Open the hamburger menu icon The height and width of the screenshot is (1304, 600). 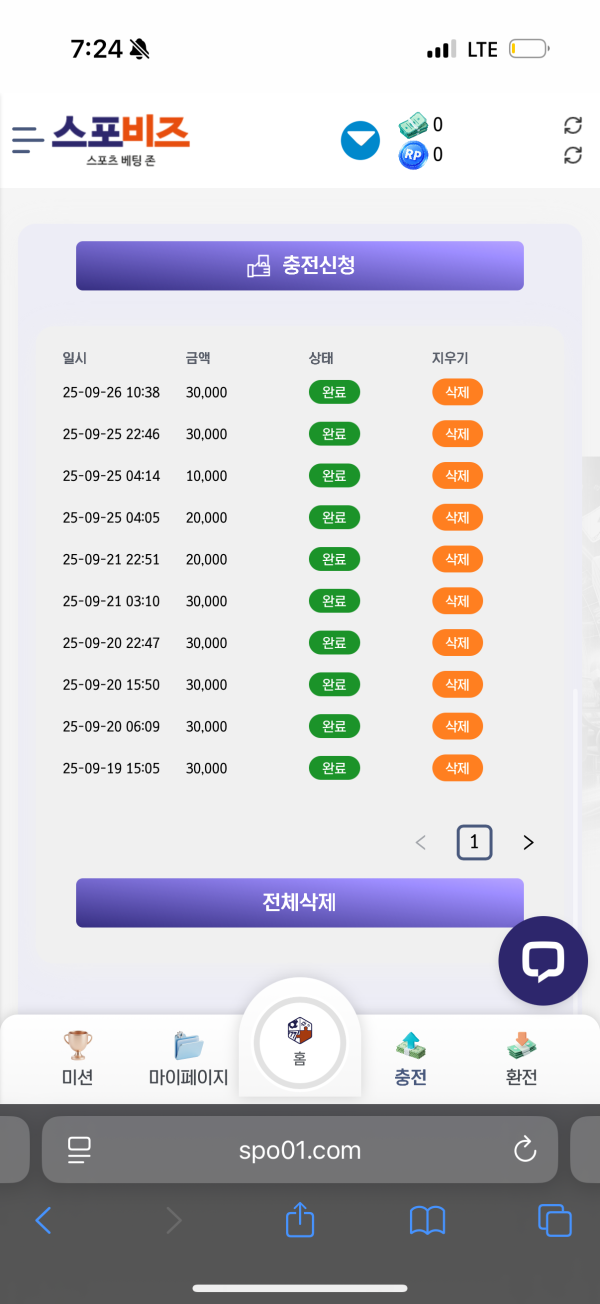pos(27,140)
